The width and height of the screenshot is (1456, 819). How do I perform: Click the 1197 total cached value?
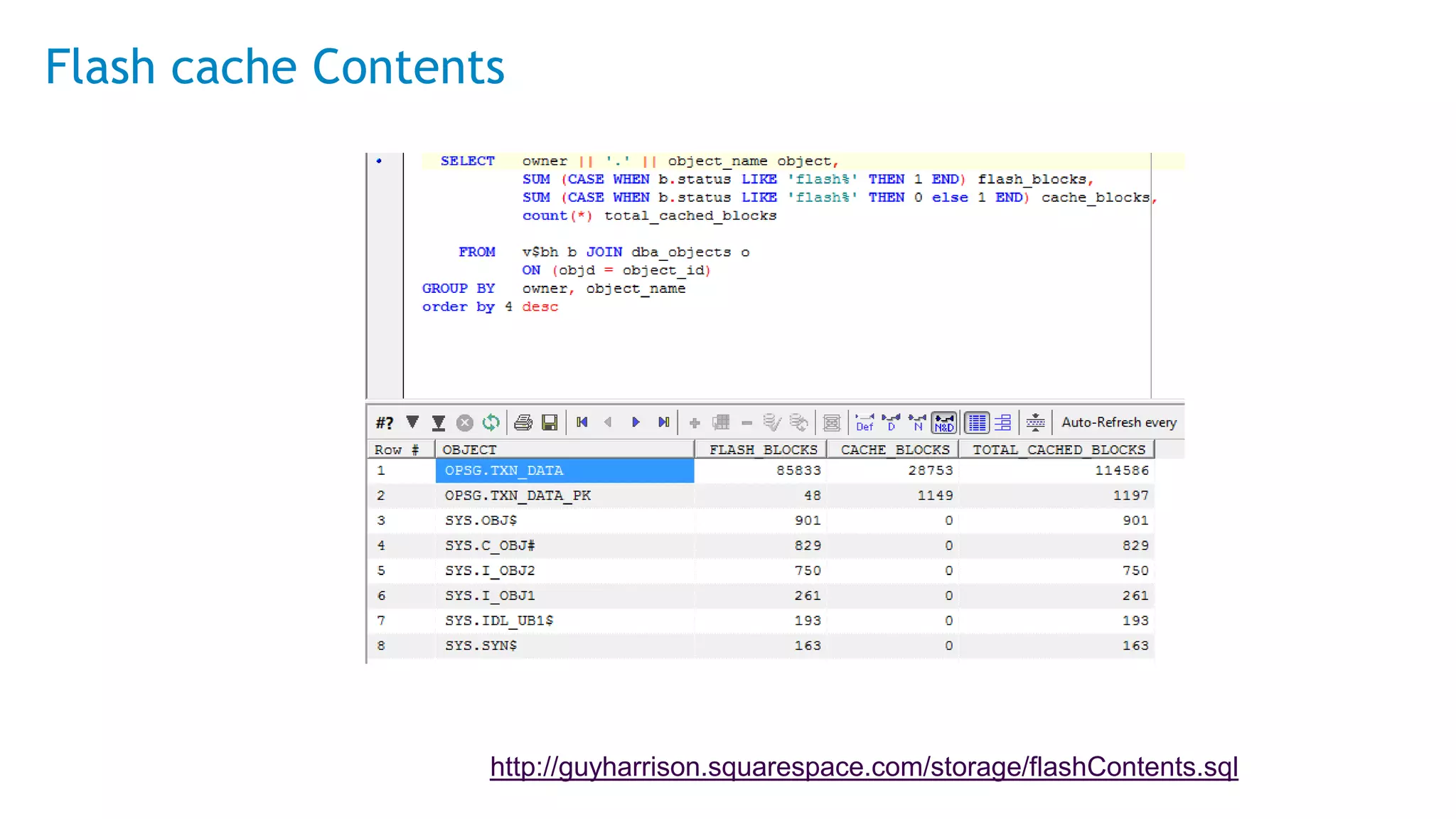click(x=1131, y=496)
